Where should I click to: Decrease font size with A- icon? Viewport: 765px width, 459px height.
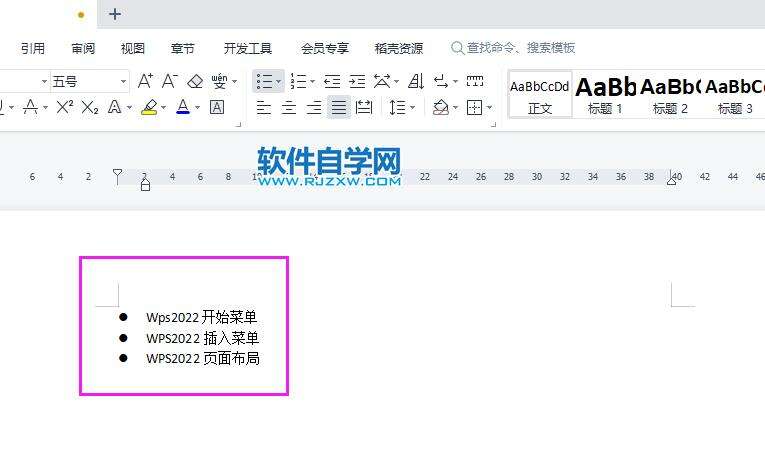169,81
